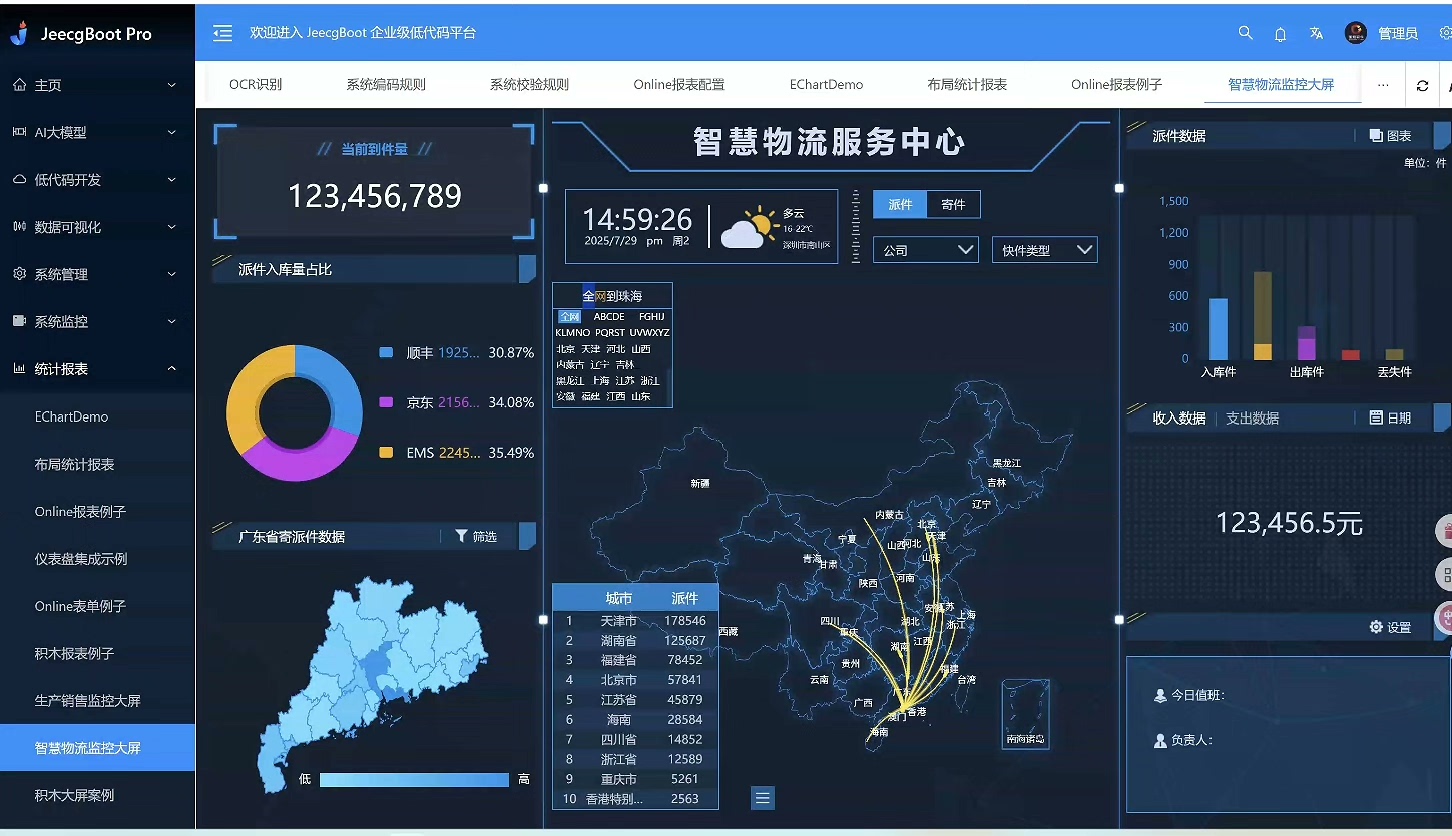
Task: Expand the 低代码开发 menu chevron
Action: click(x=172, y=180)
